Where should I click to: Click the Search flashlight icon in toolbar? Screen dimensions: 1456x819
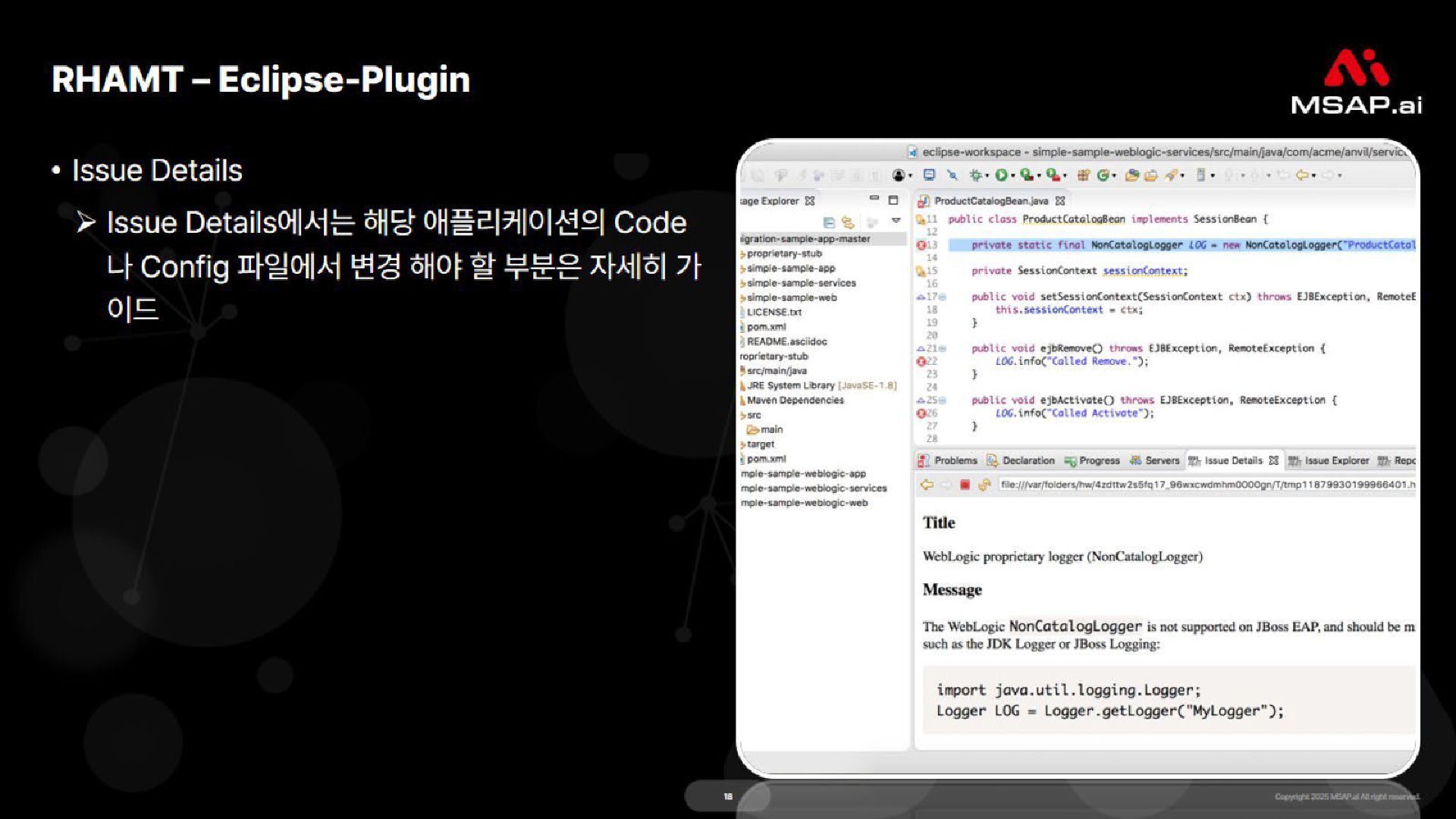pos(1171,175)
